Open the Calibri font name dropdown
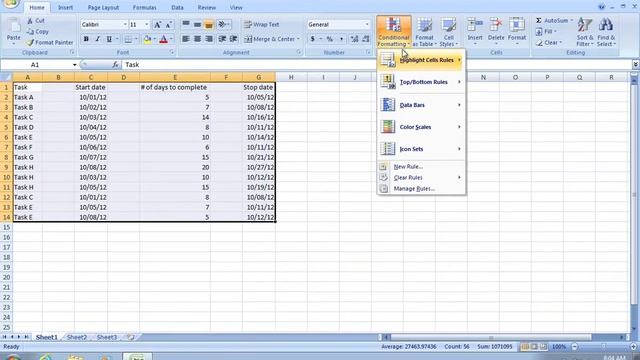Viewport: 640px width, 360px height. [125, 24]
